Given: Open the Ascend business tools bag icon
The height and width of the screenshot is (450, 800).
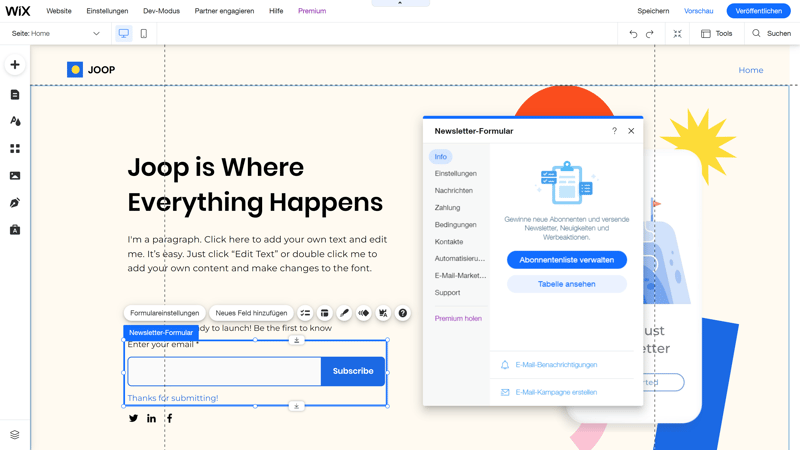Looking at the screenshot, I should (x=15, y=230).
